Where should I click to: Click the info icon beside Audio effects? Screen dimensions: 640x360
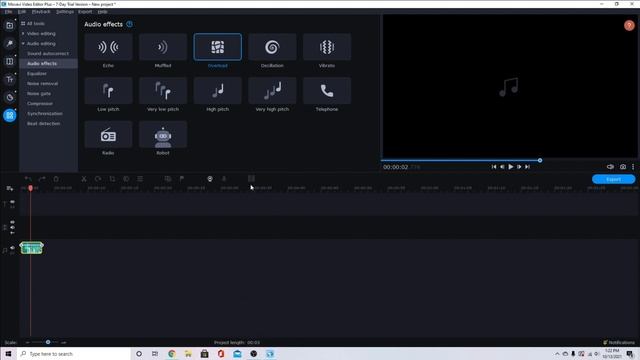pos(129,24)
